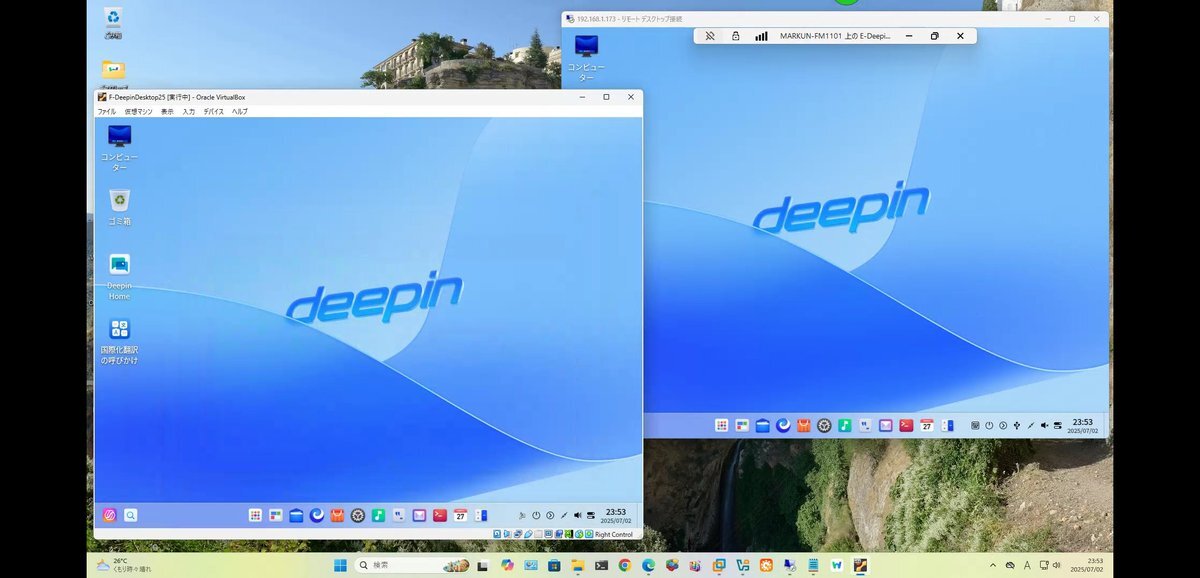Open 入力 menu in VirtualBox
Viewport: 1200px width, 578px height.
coord(188,111)
